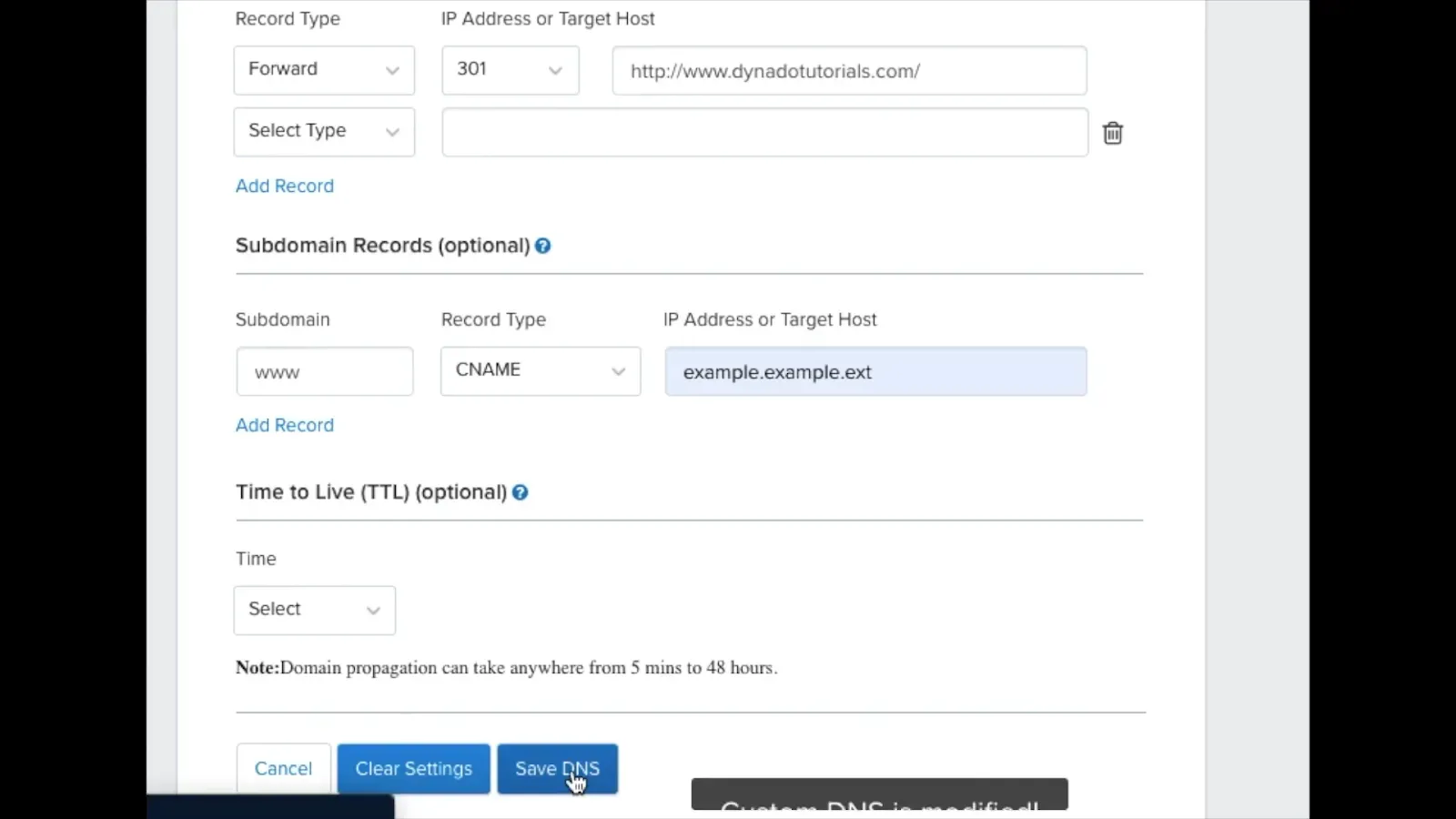Add Record under domain records
This screenshot has height=819, width=1456.
[285, 186]
